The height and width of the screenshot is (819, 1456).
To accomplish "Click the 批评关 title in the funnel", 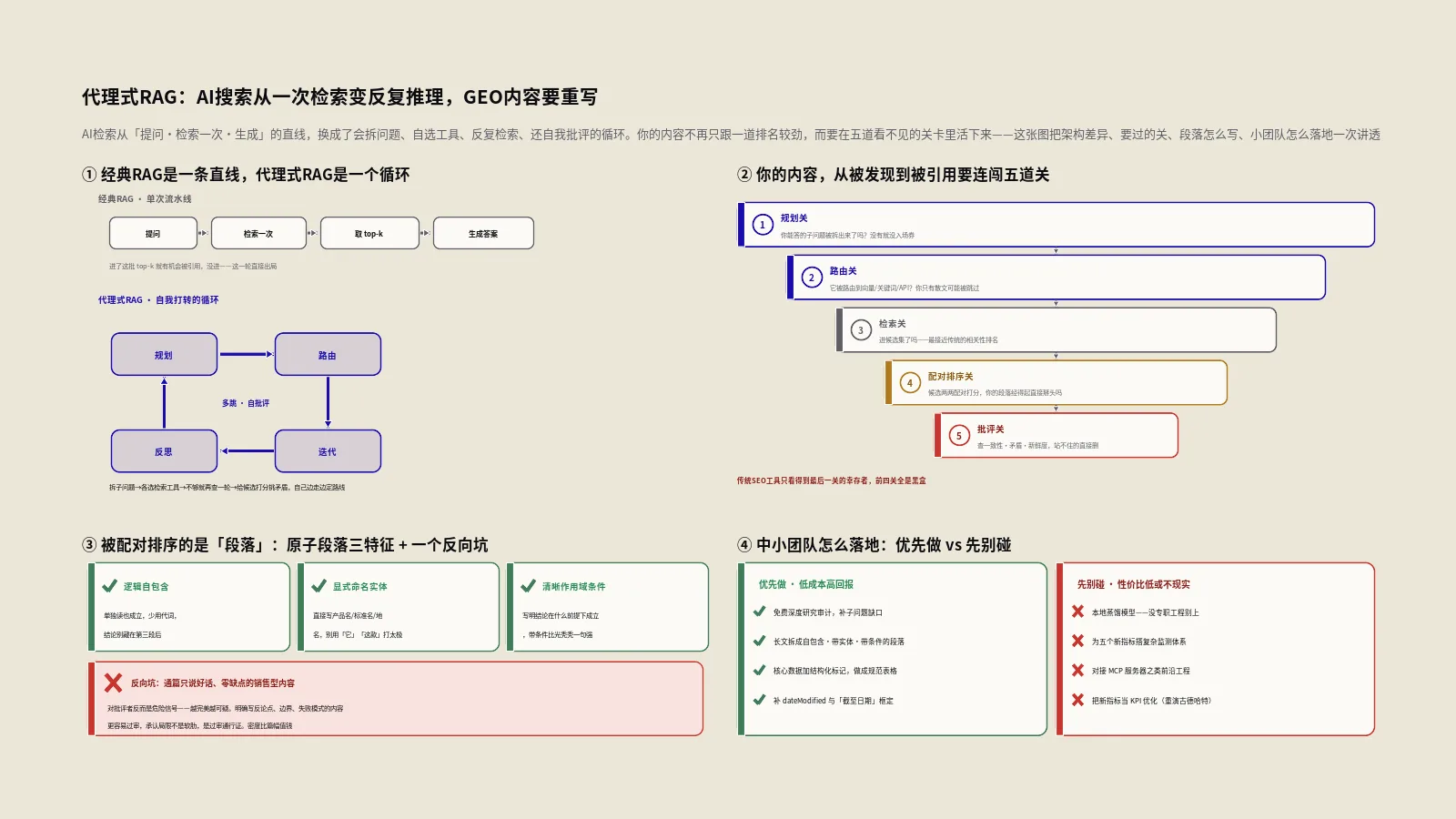I will [990, 430].
